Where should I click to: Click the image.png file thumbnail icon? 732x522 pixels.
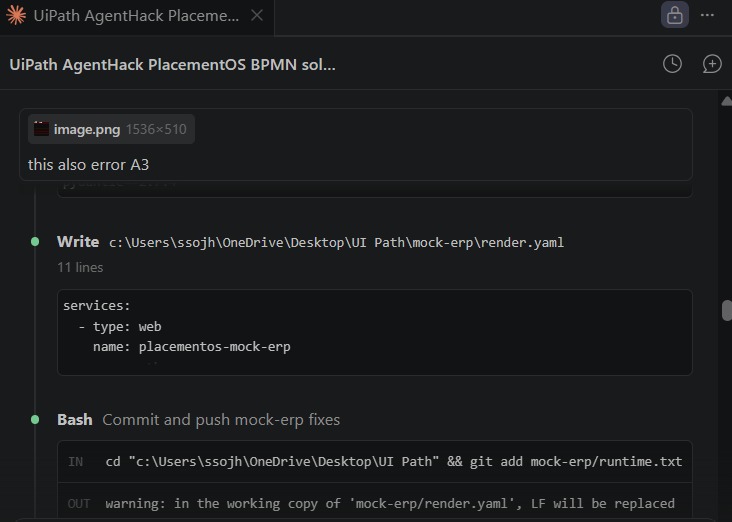(41, 129)
